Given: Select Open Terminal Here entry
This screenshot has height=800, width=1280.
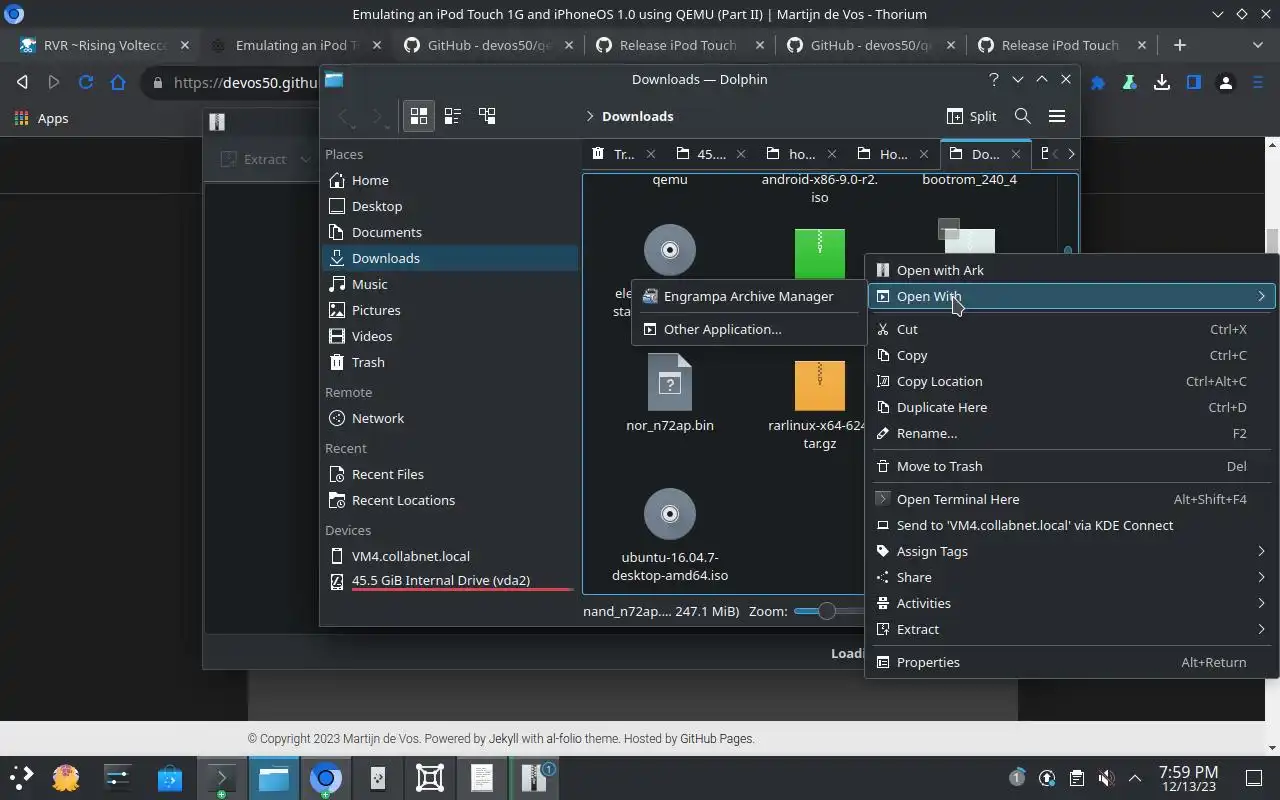Looking at the screenshot, I should [x=1071, y=499].
